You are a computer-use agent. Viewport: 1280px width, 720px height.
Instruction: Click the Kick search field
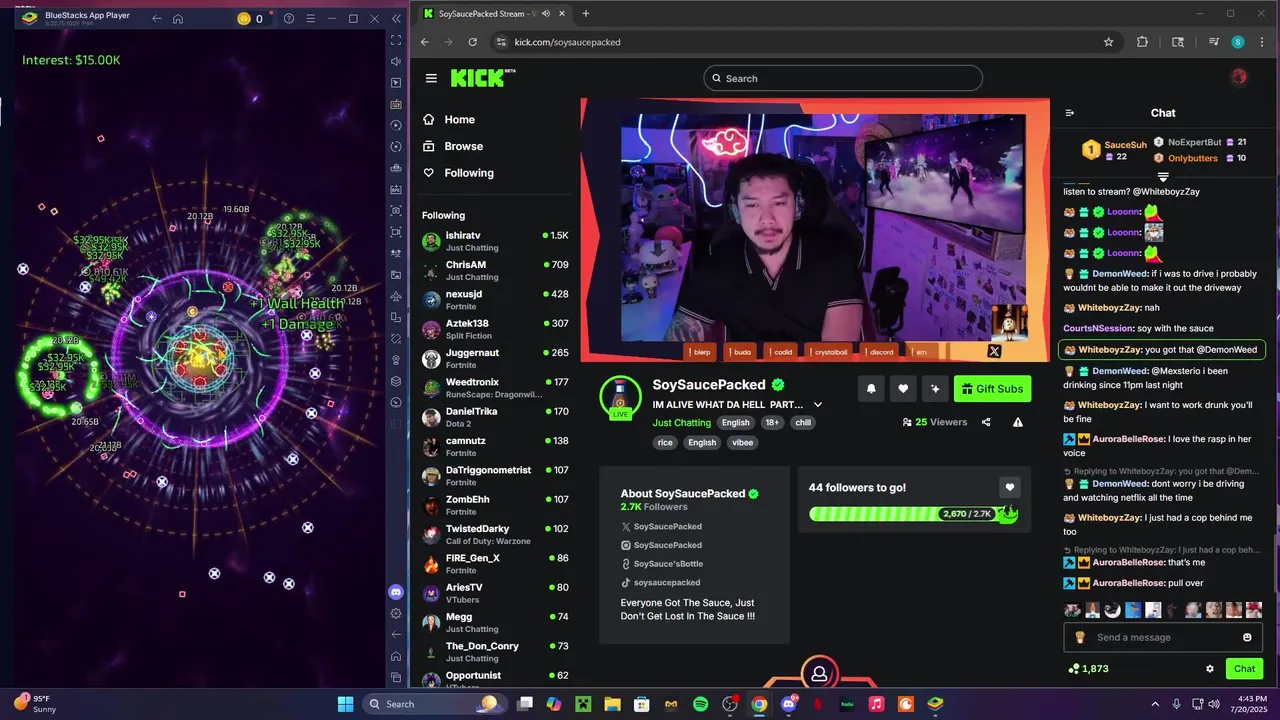[x=843, y=78]
